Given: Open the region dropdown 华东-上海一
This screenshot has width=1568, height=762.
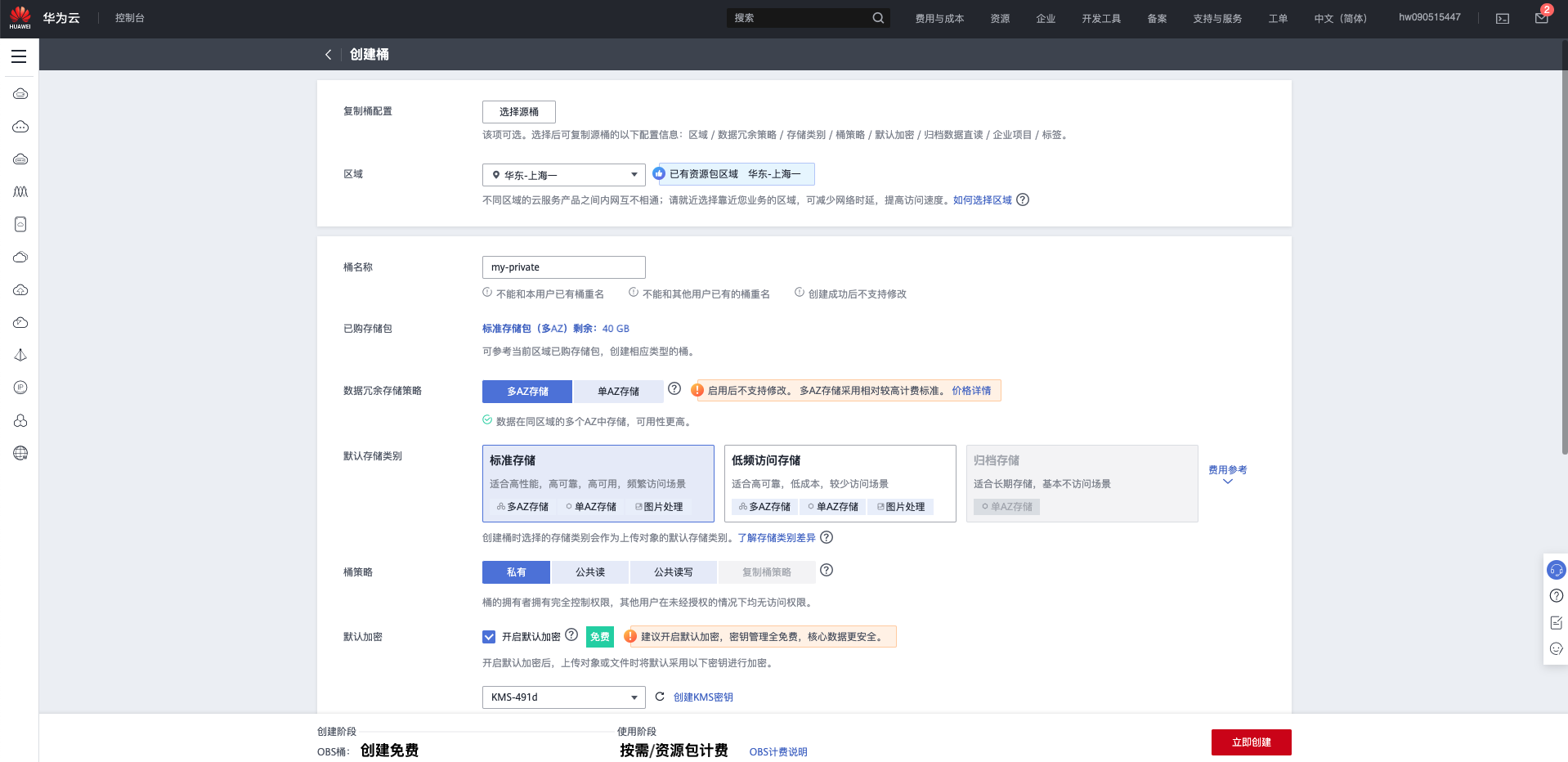Looking at the screenshot, I should coord(563,174).
